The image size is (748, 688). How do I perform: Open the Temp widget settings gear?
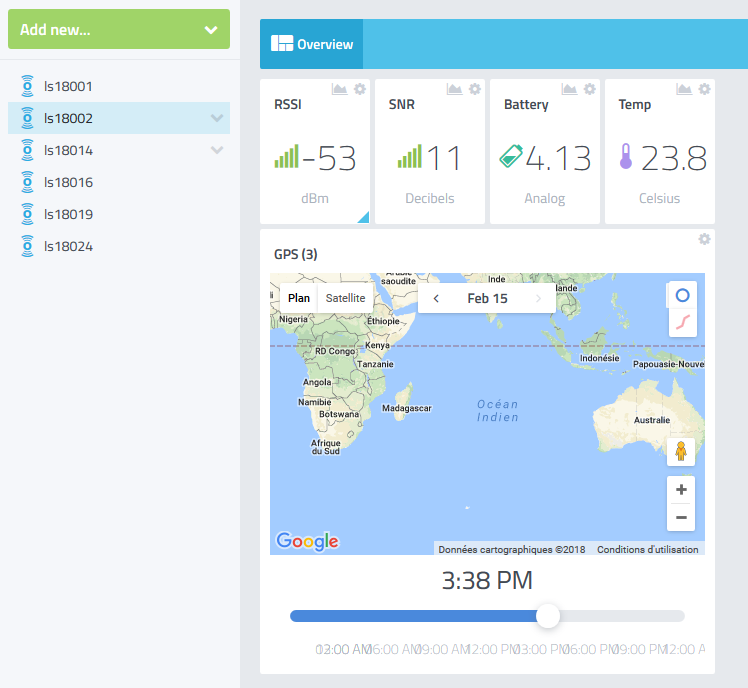(704, 89)
